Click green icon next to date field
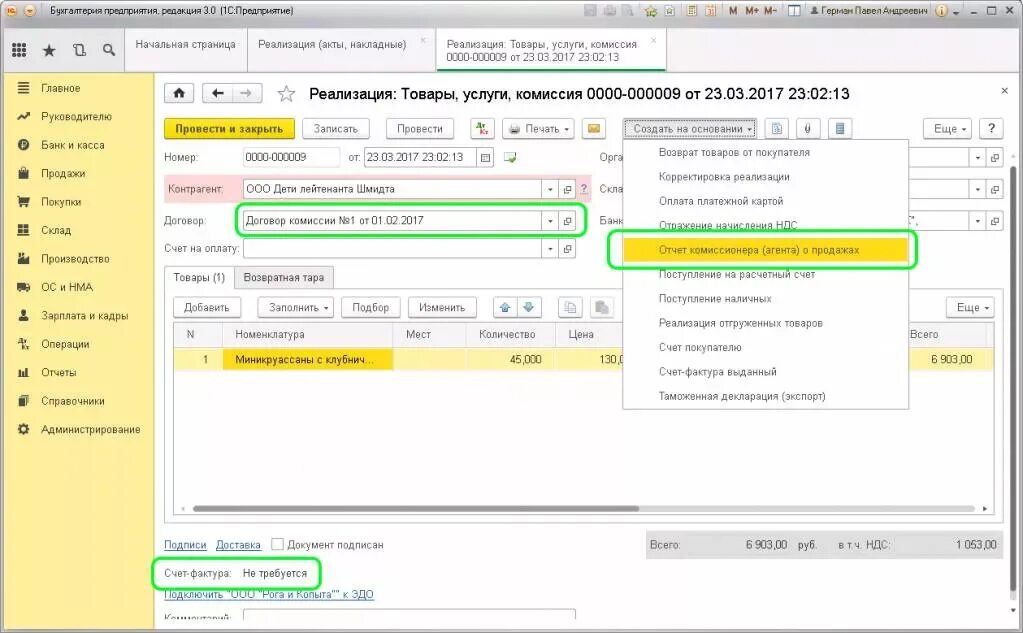The height and width of the screenshot is (633, 1023). 510,157
